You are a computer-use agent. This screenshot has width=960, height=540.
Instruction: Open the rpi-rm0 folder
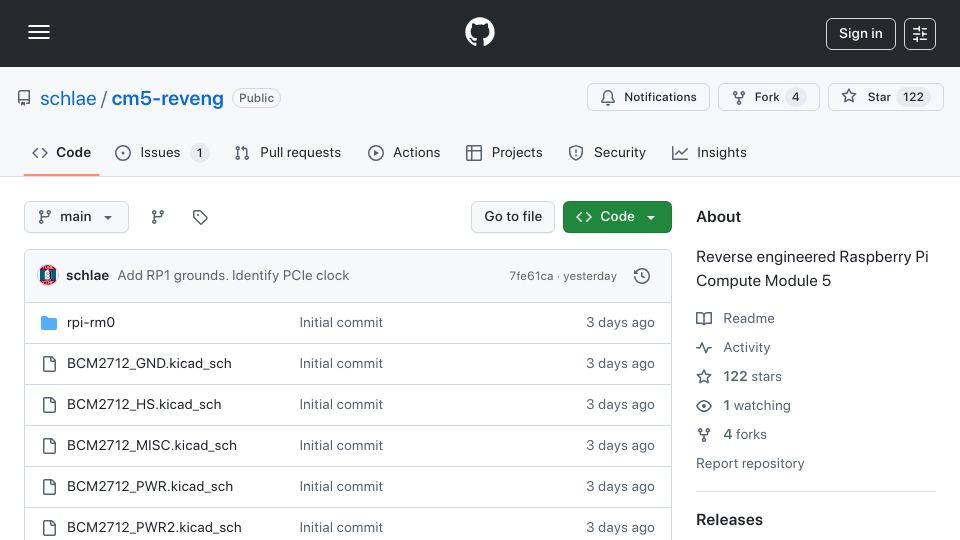[x=91, y=323]
